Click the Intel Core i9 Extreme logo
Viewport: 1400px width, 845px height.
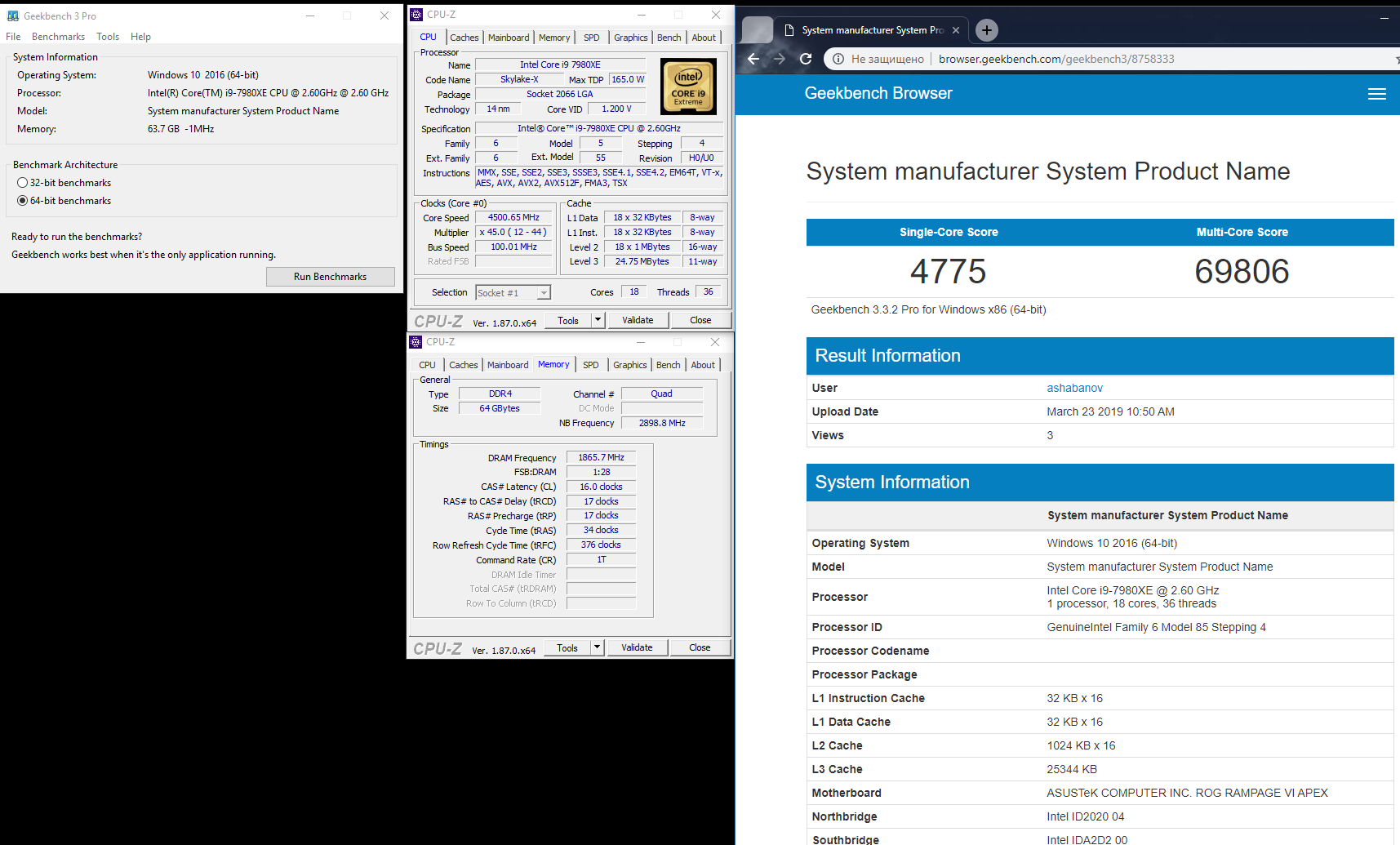tap(689, 86)
